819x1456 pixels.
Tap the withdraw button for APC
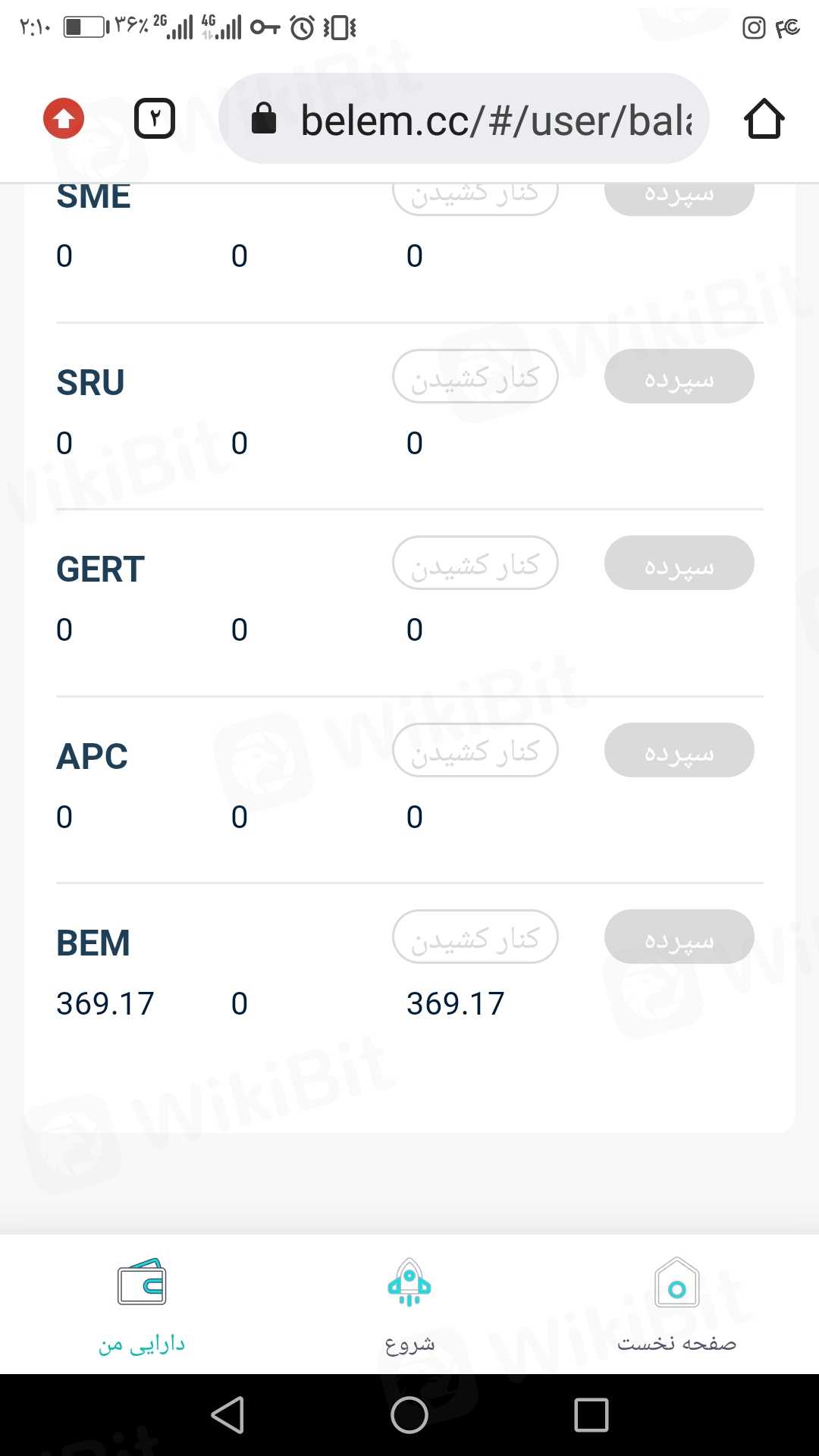point(475,751)
